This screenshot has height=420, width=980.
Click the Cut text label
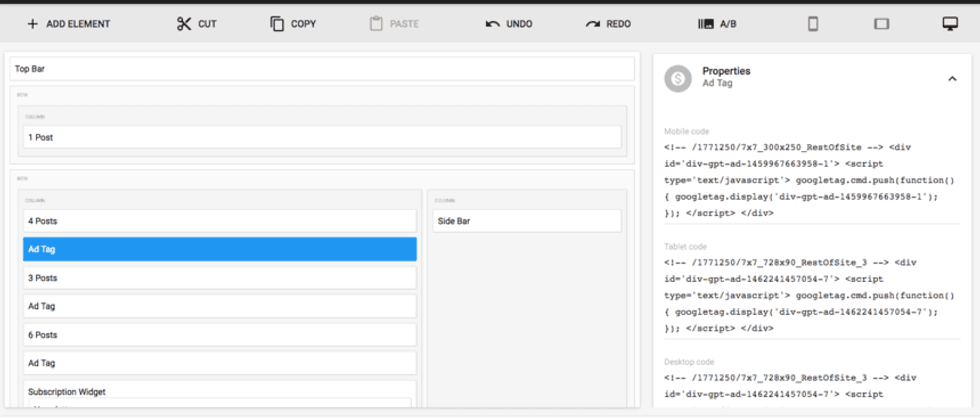coord(208,24)
